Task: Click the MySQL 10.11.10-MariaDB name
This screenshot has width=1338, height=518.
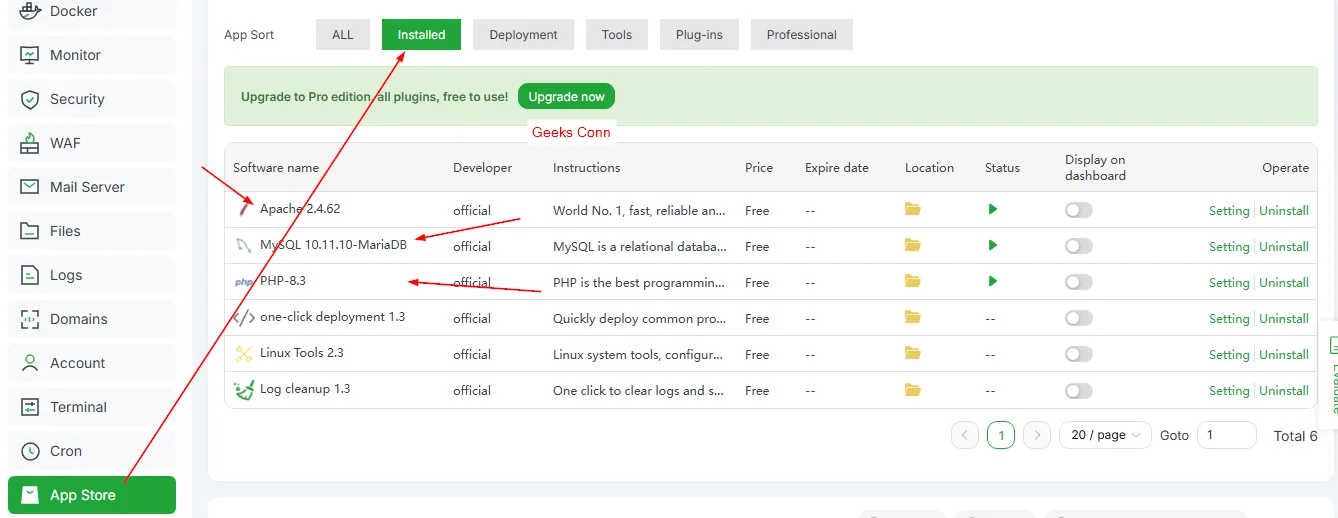Action: pyautogui.click(x=333, y=245)
